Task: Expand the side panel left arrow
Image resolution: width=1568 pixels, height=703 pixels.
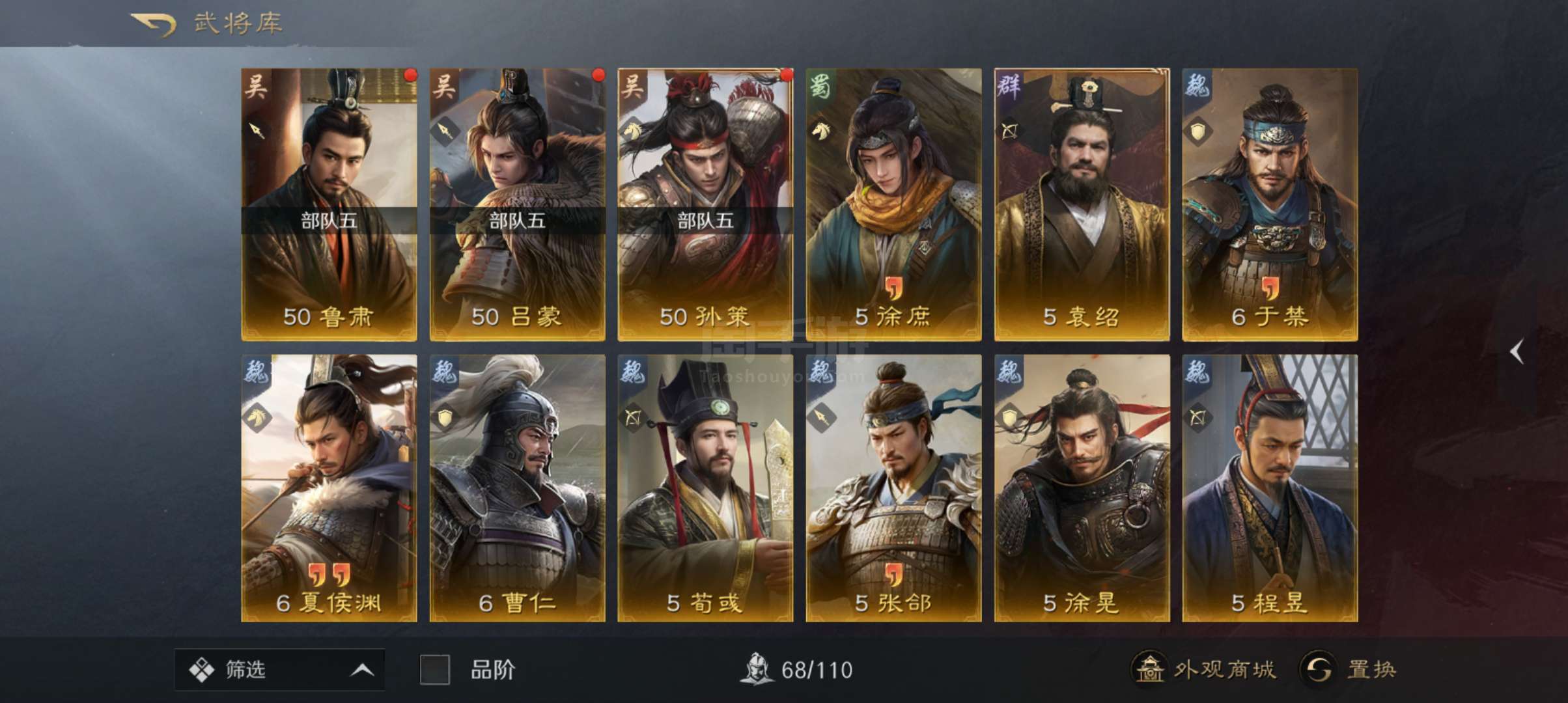Action: point(1517,351)
